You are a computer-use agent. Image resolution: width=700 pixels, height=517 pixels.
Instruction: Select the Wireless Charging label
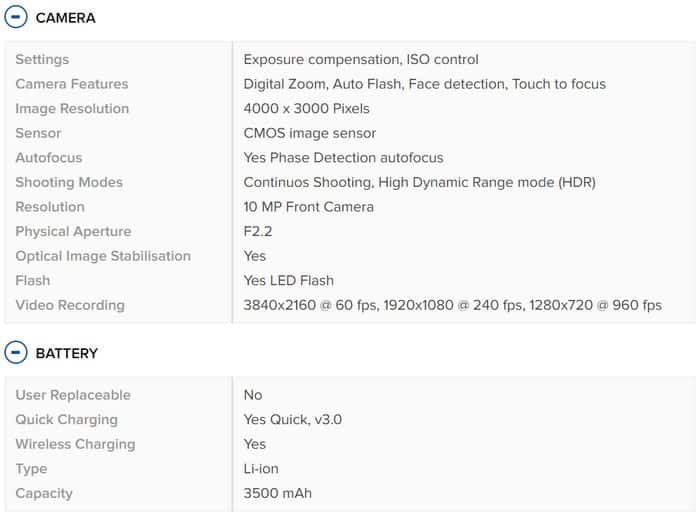pos(75,444)
